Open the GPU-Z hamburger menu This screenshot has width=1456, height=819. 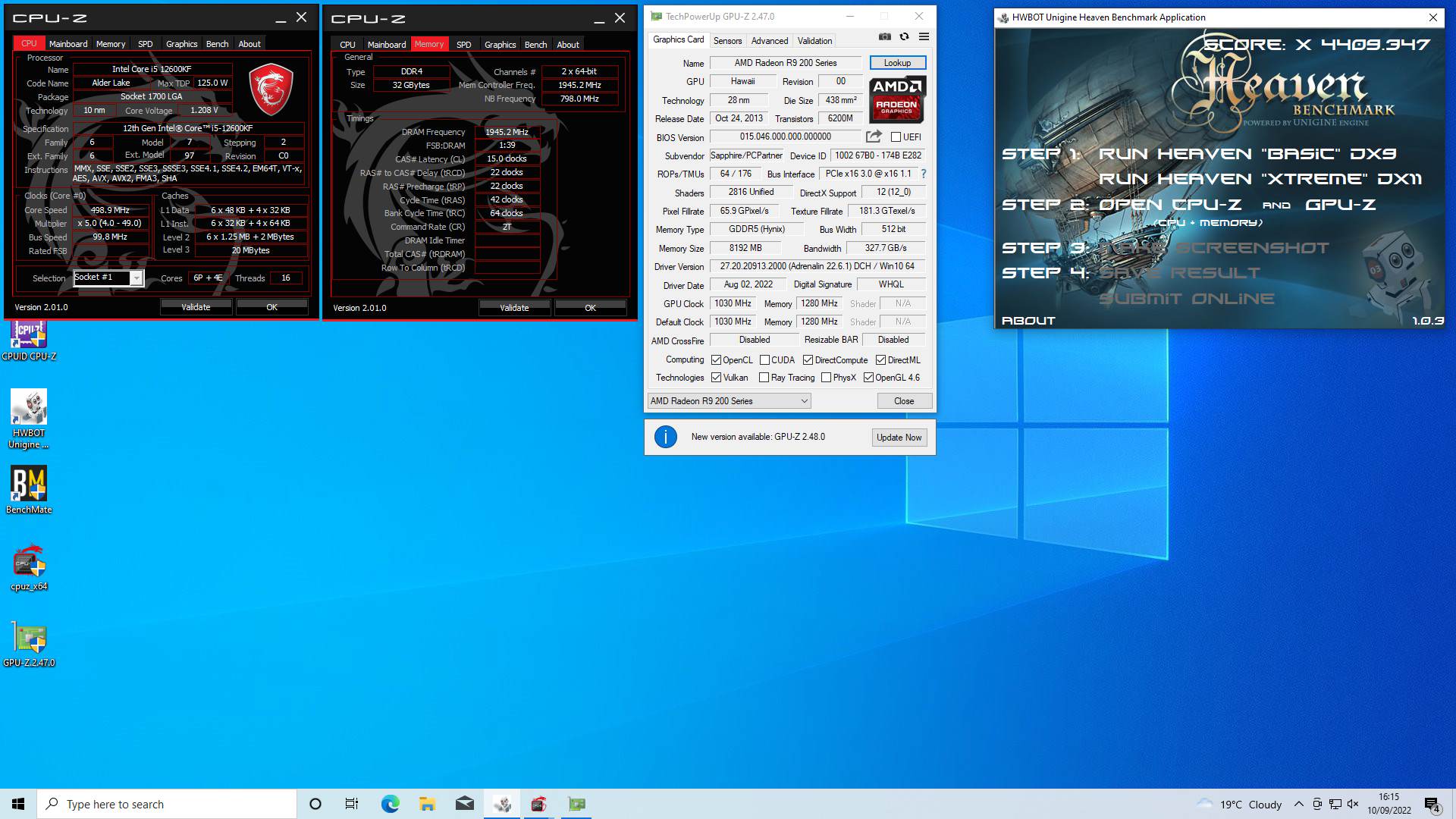click(924, 36)
